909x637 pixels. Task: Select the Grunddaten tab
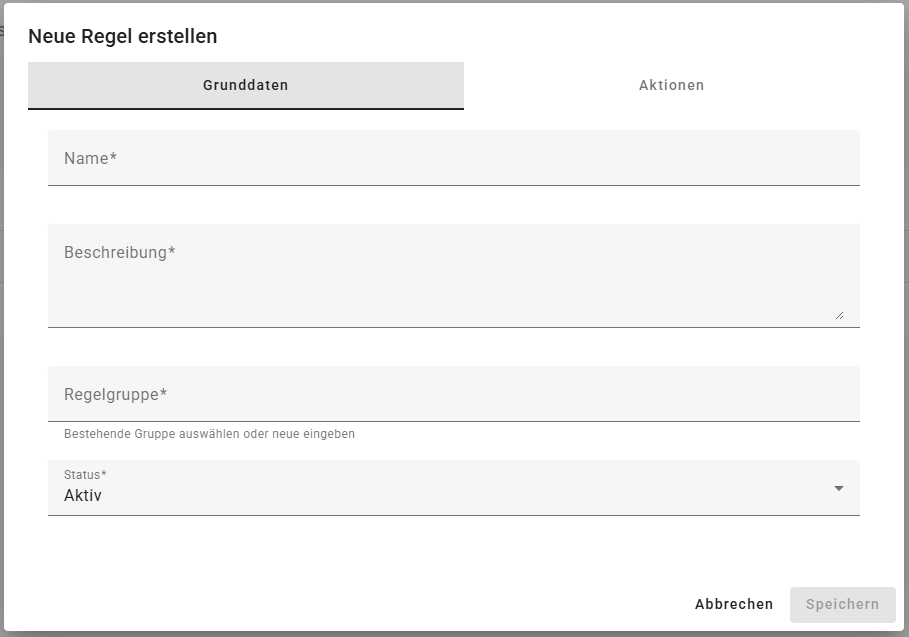(245, 86)
